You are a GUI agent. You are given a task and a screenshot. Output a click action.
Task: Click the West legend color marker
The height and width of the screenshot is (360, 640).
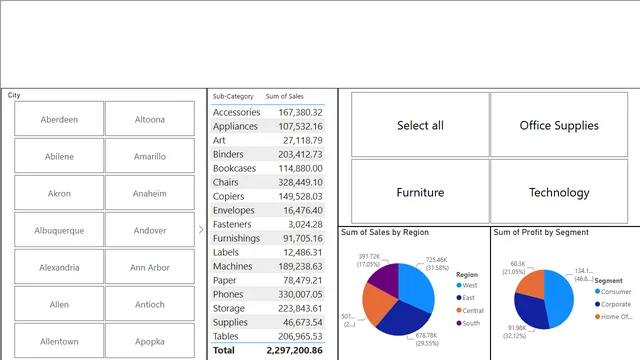coord(459,285)
